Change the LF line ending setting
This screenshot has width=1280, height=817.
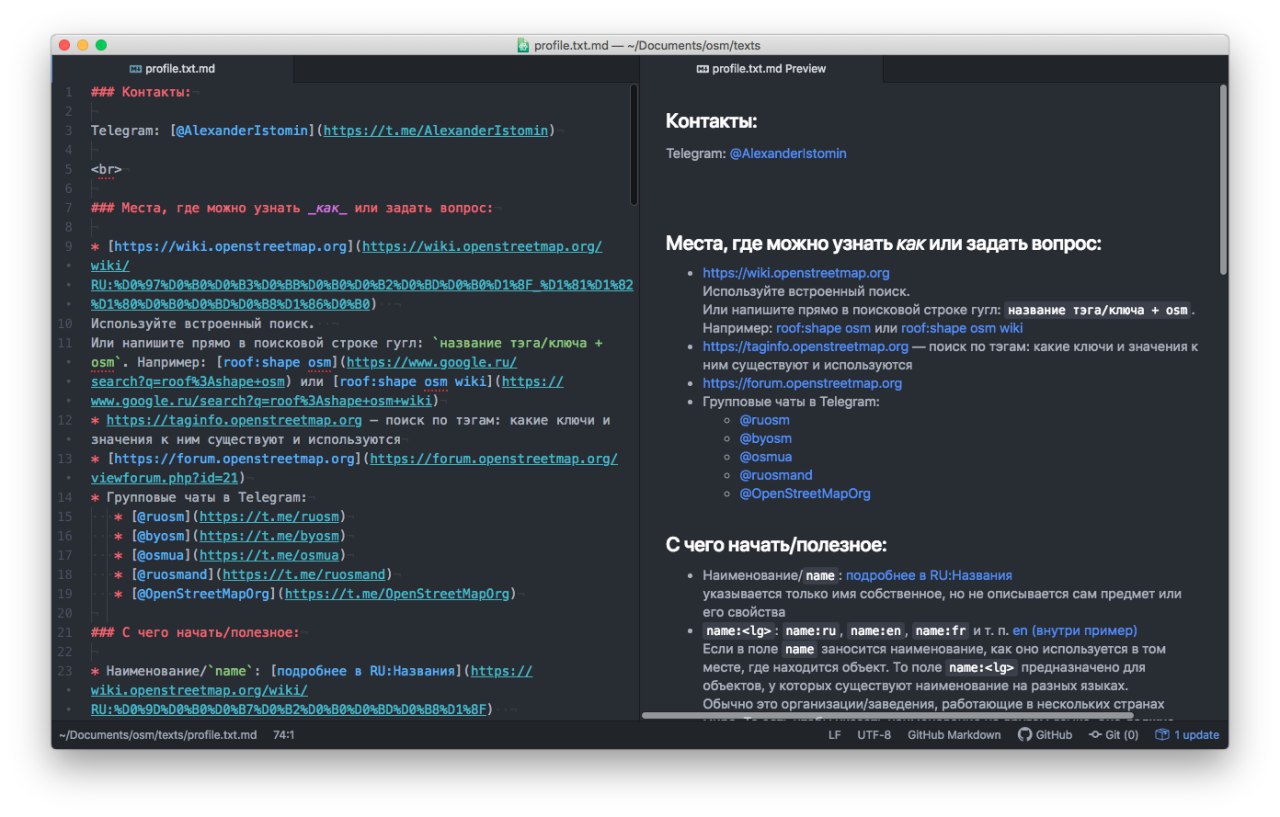coord(834,735)
